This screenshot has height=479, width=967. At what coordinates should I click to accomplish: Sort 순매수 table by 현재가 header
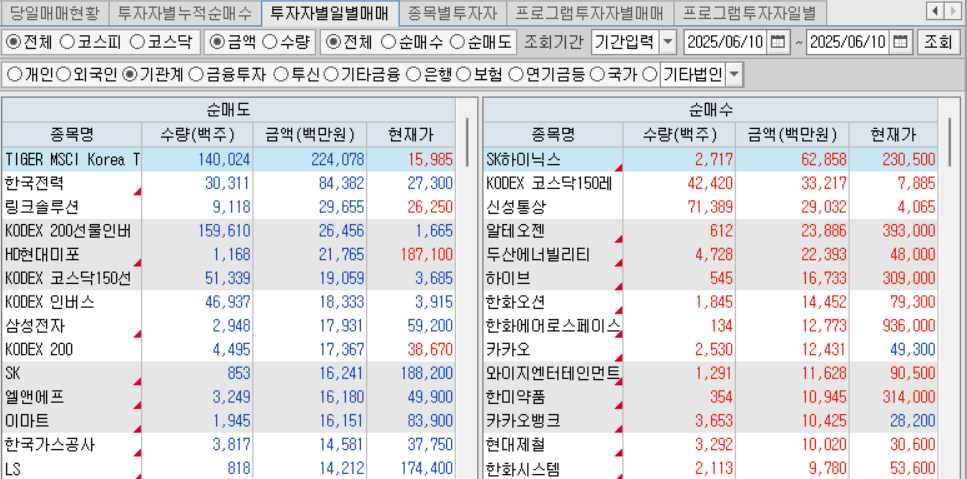(893, 135)
